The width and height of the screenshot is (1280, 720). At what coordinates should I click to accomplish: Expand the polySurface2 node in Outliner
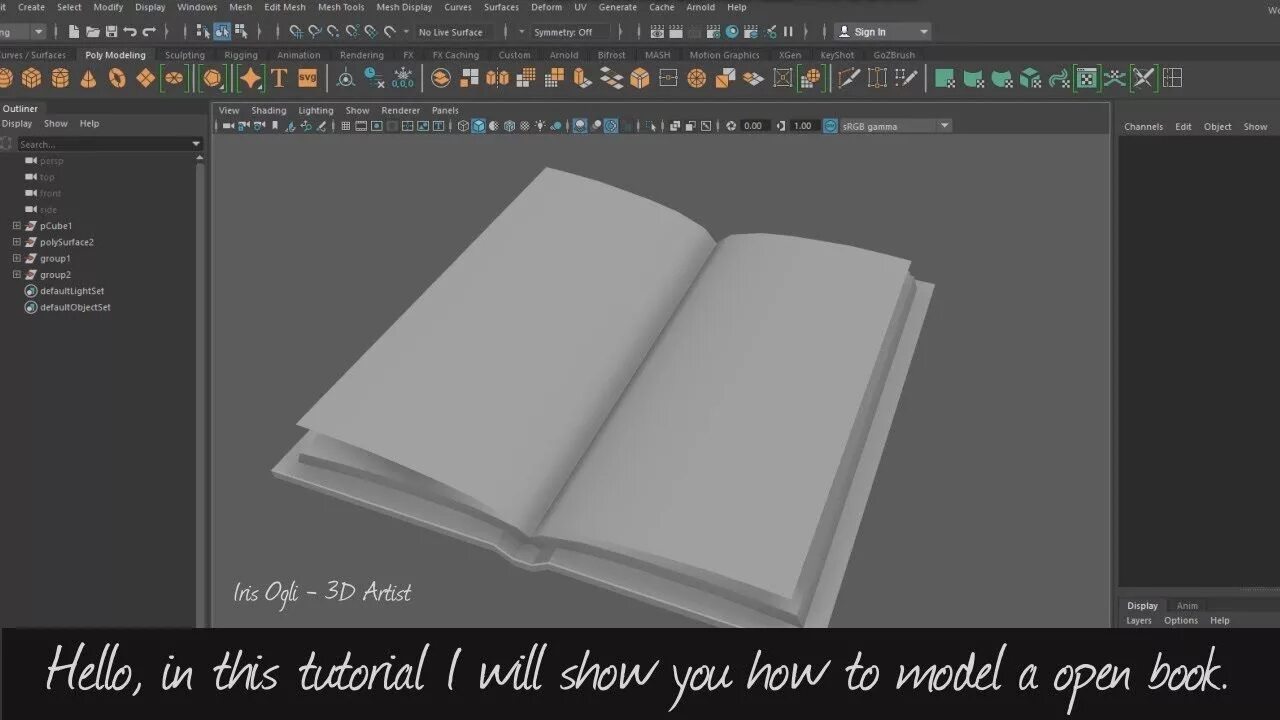pyautogui.click(x=16, y=242)
